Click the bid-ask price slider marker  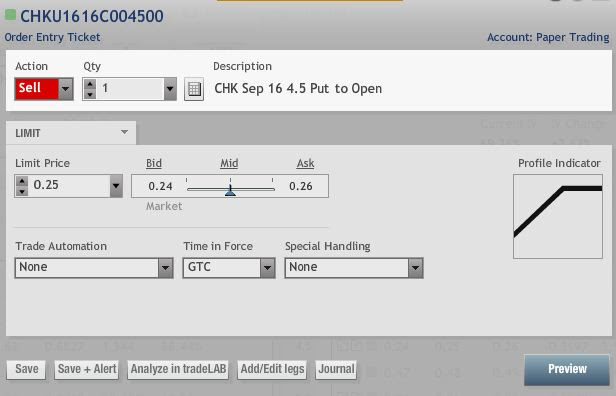[230, 191]
